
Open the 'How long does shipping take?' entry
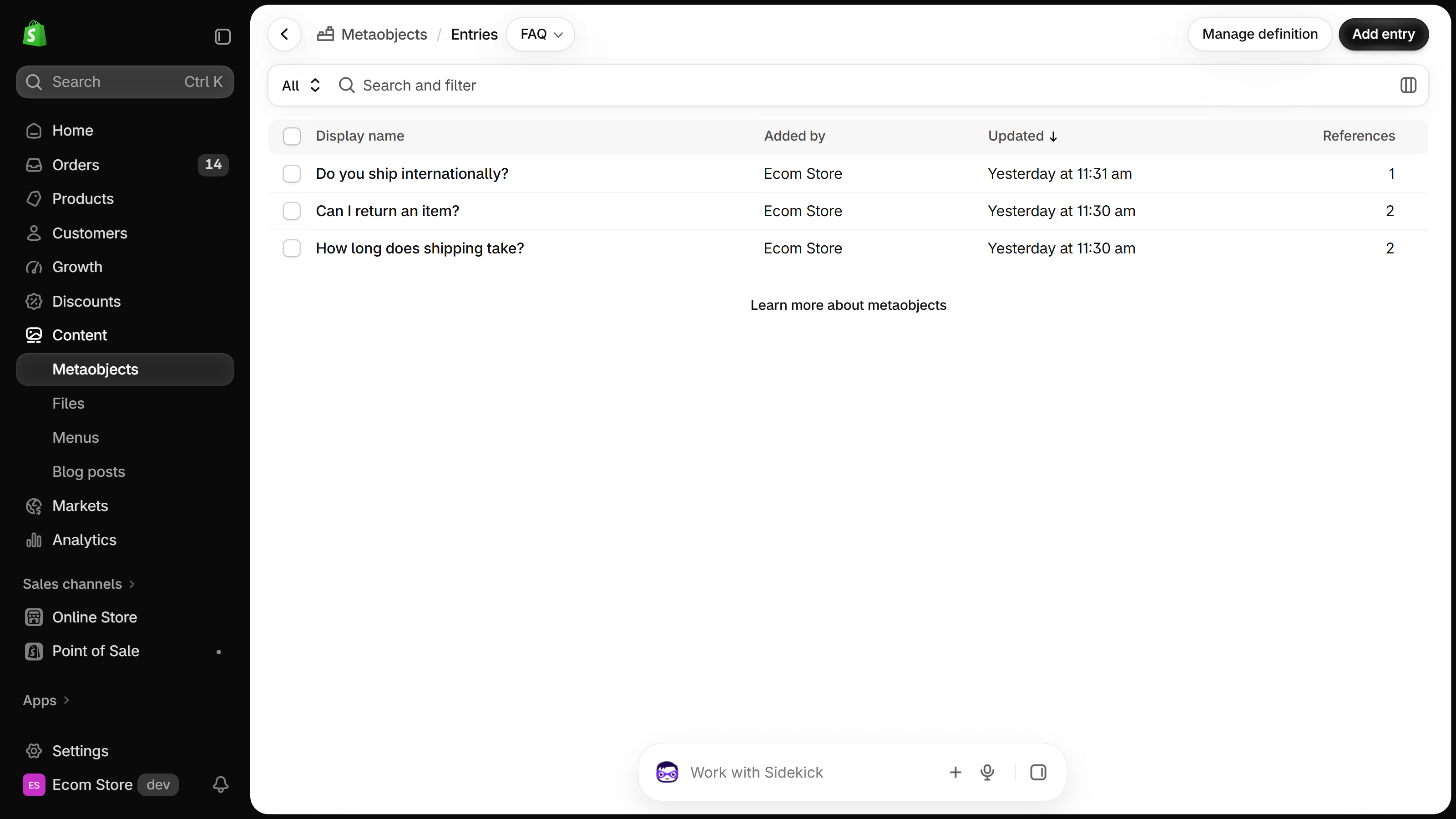[420, 248]
